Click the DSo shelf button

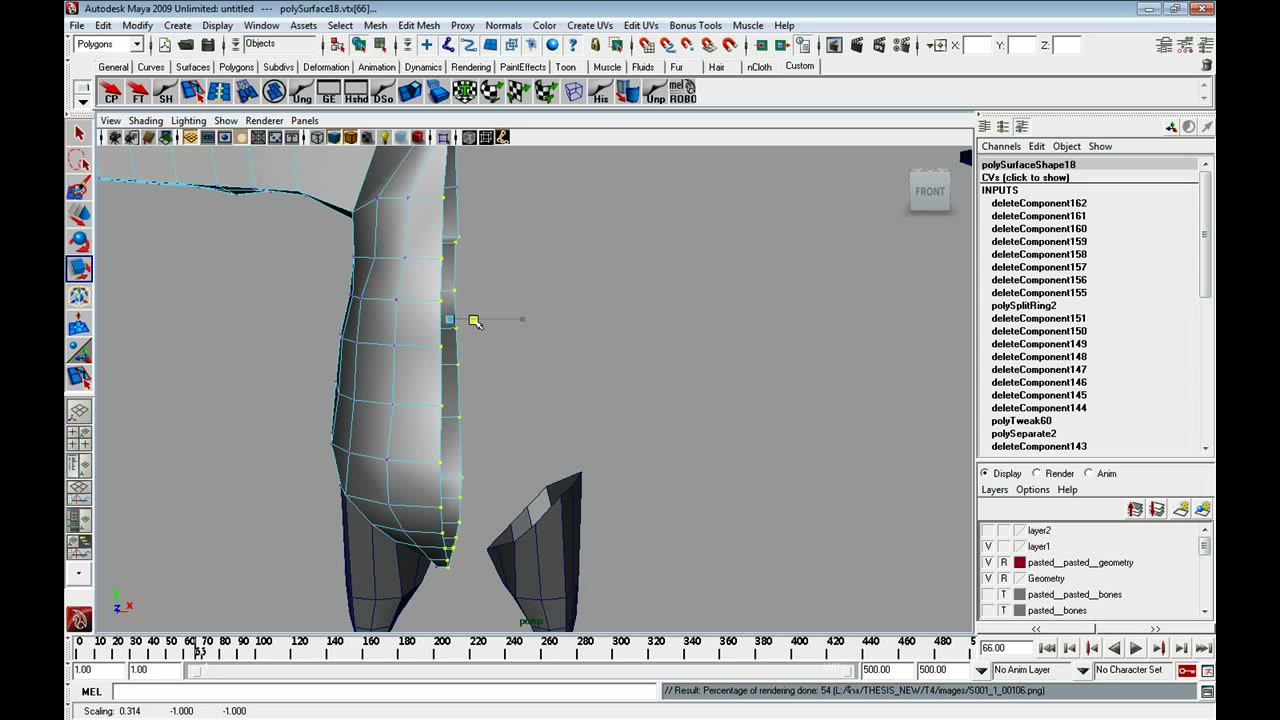point(382,93)
